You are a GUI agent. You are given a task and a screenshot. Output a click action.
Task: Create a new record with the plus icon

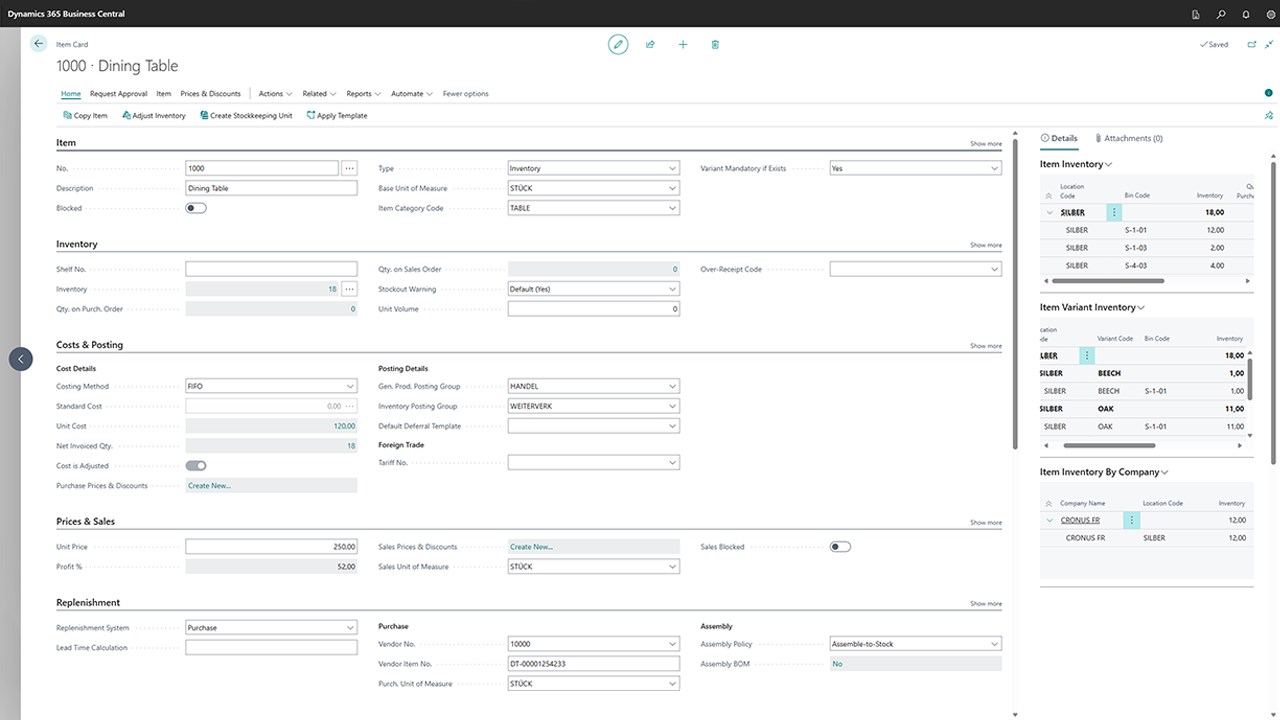coord(682,44)
